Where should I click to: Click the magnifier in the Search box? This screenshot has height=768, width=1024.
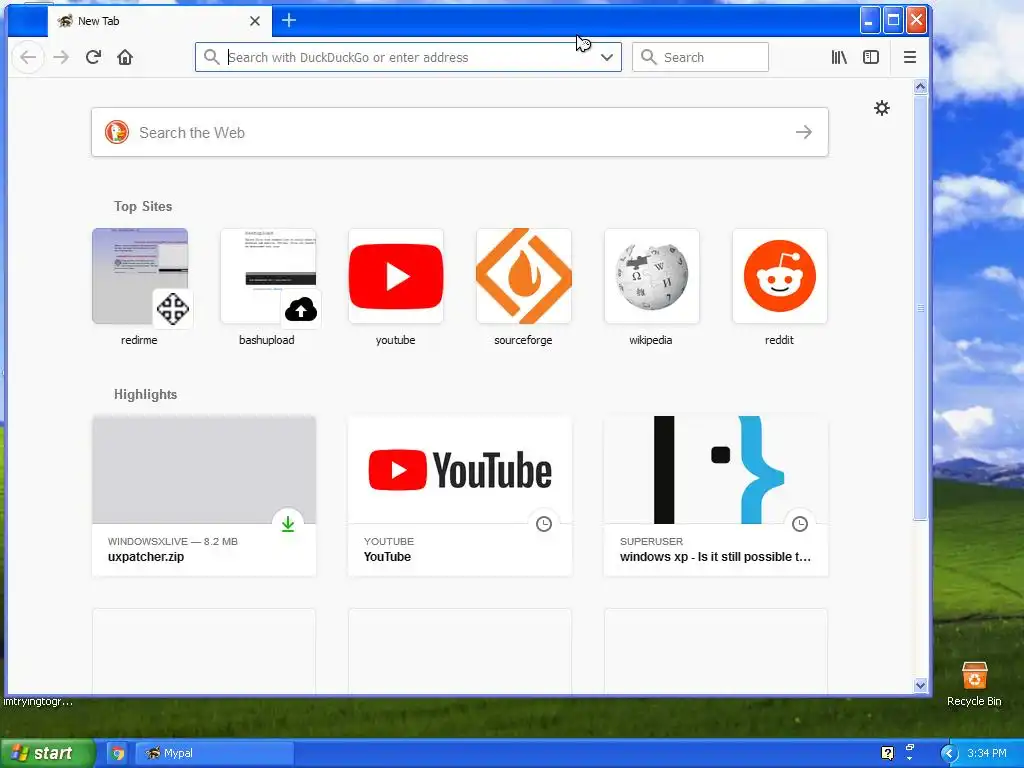point(648,57)
